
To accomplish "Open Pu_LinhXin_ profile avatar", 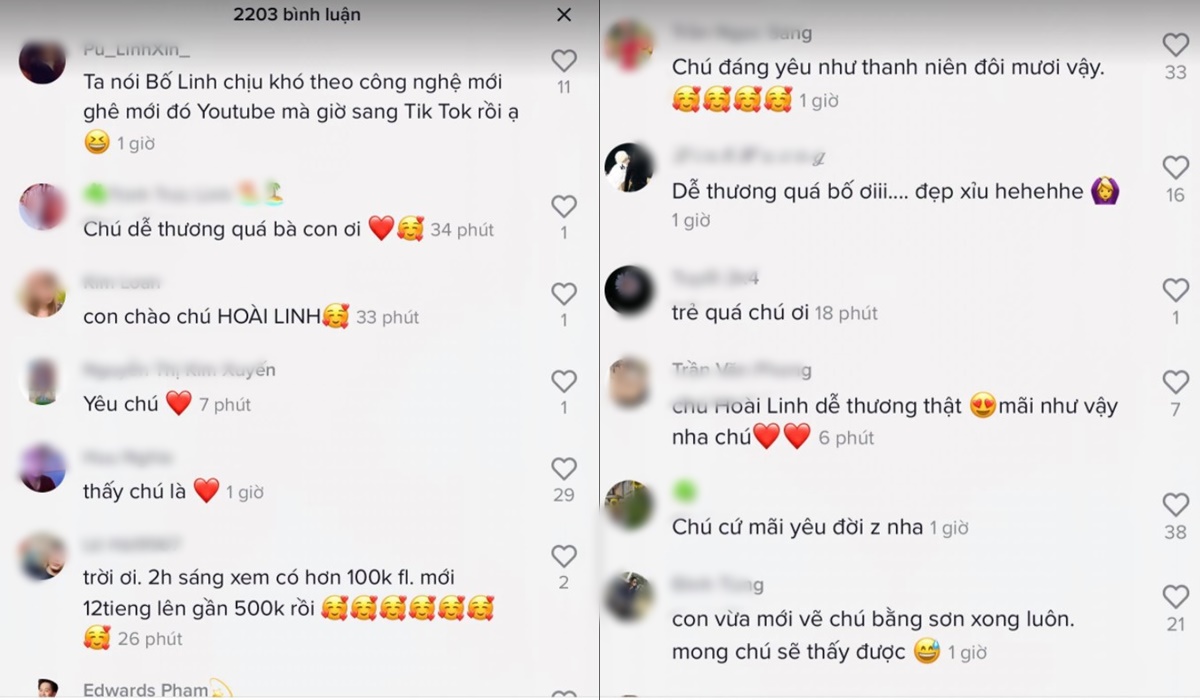I will [42, 61].
